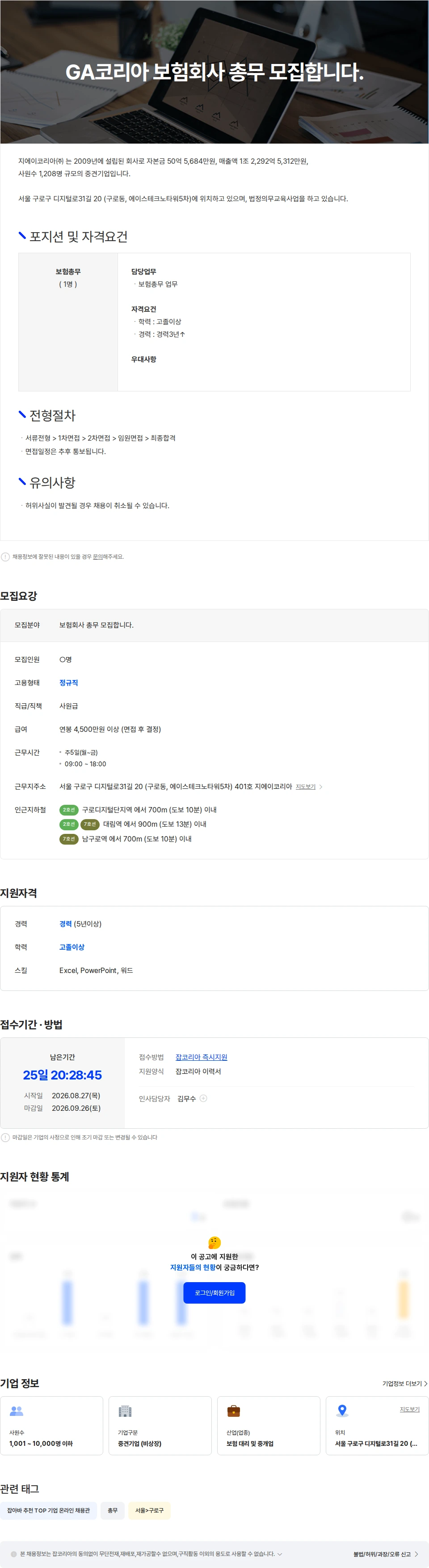Click the hero banner image with job title

(214, 72)
